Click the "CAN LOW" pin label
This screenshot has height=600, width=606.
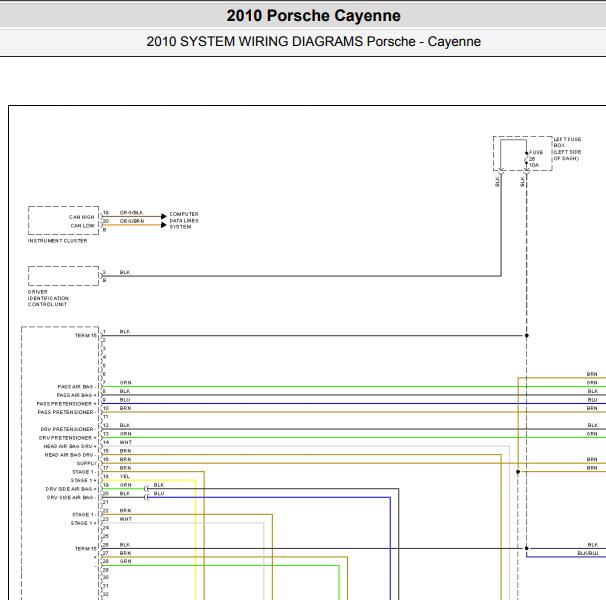pyautogui.click(x=82, y=226)
